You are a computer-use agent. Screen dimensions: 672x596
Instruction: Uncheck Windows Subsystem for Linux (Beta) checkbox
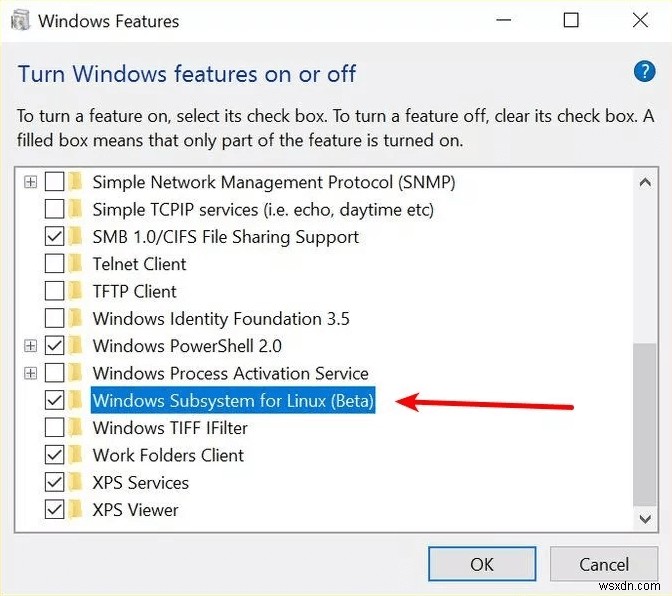coord(55,401)
